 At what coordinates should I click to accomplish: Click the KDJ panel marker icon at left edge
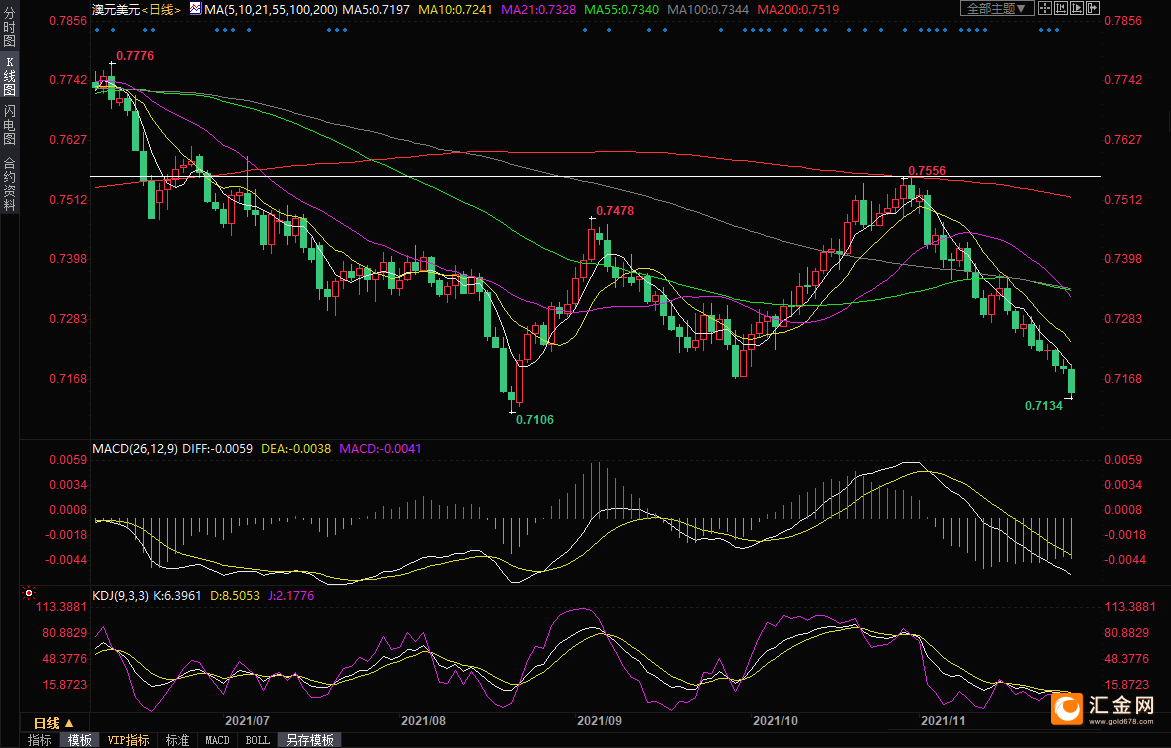(x=30, y=593)
